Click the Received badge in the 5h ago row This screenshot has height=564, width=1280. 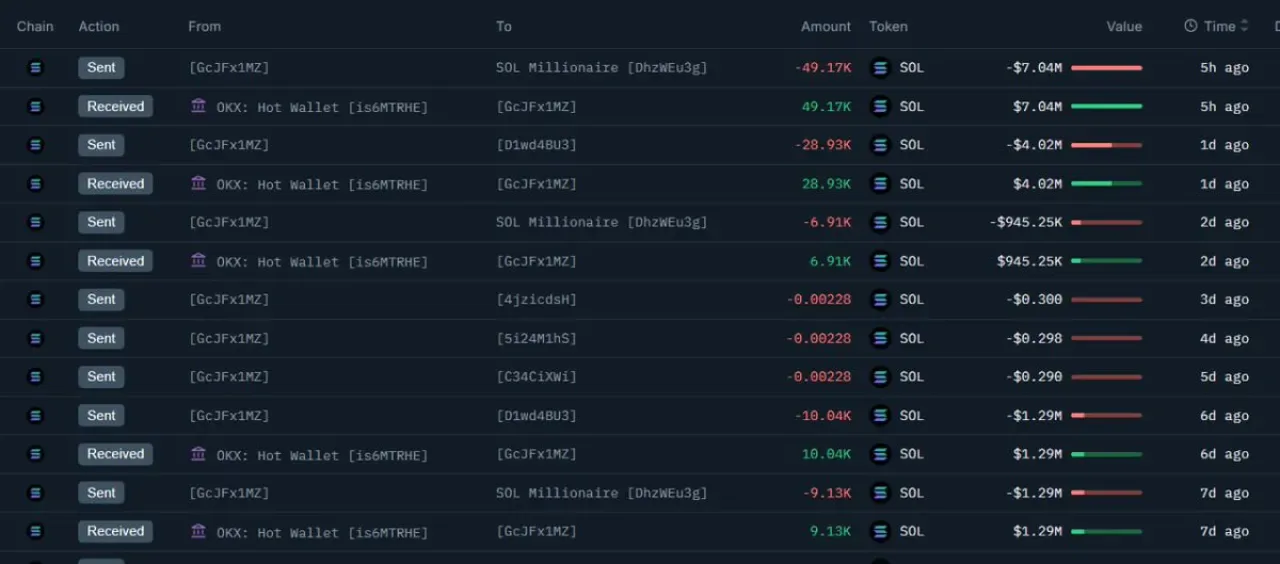116,106
